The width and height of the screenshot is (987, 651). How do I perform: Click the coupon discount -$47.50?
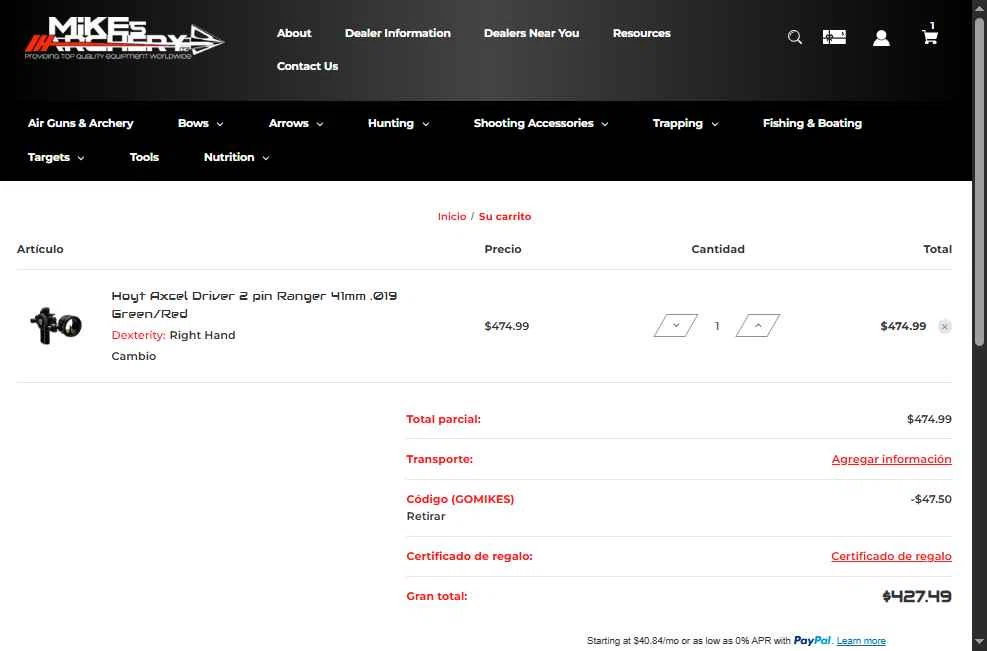(931, 499)
